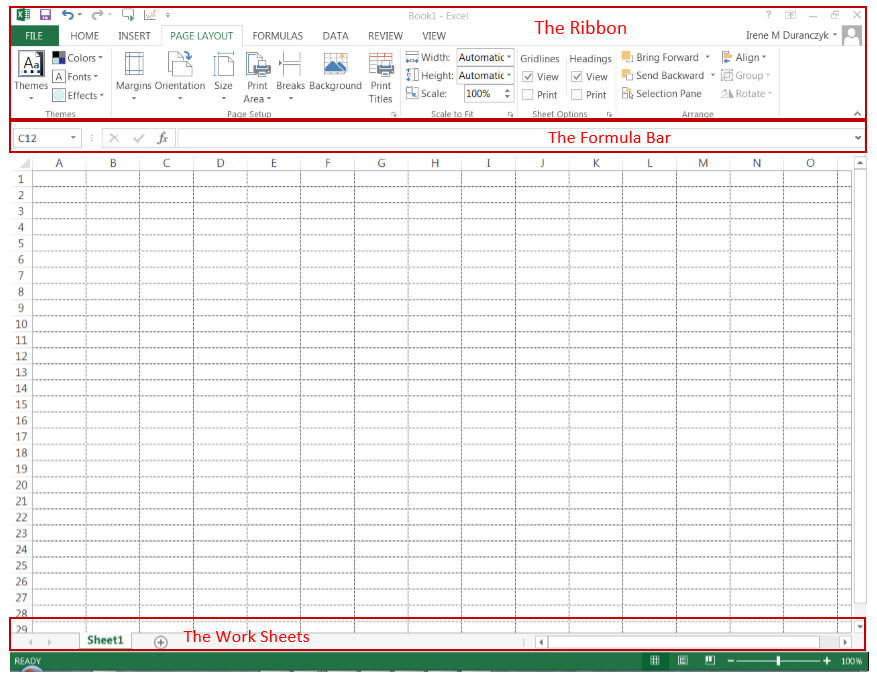Open the Effects theme dropdown

(78, 95)
